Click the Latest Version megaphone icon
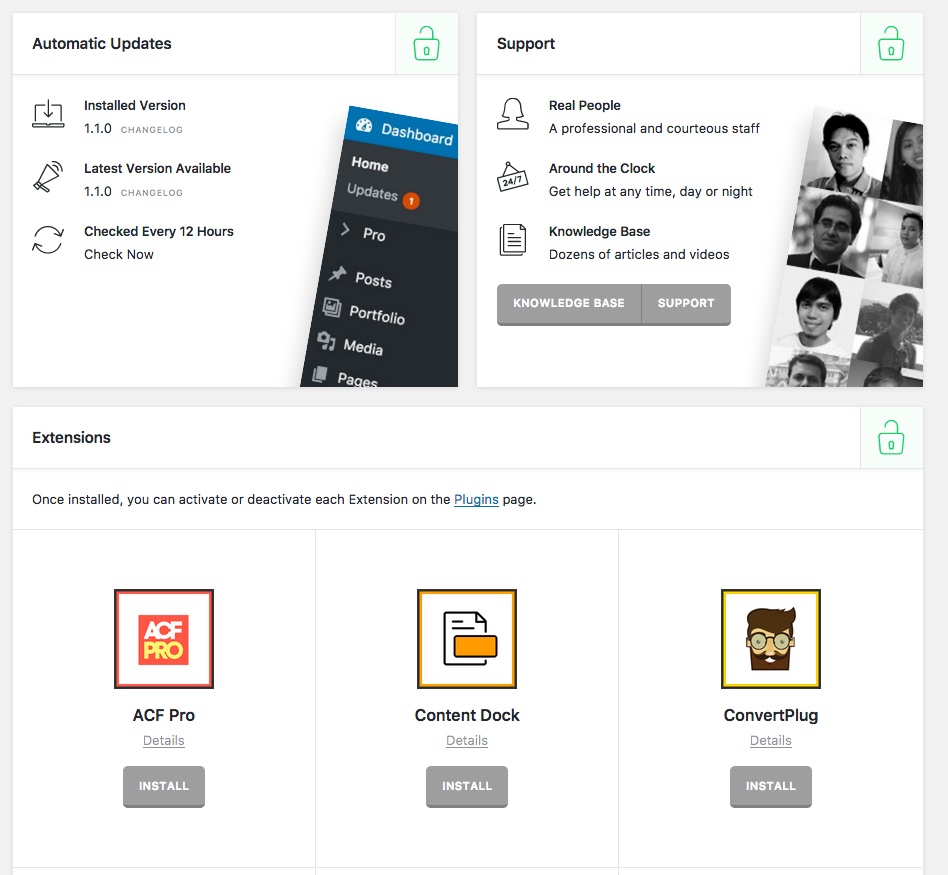The height and width of the screenshot is (875, 948). point(48,177)
